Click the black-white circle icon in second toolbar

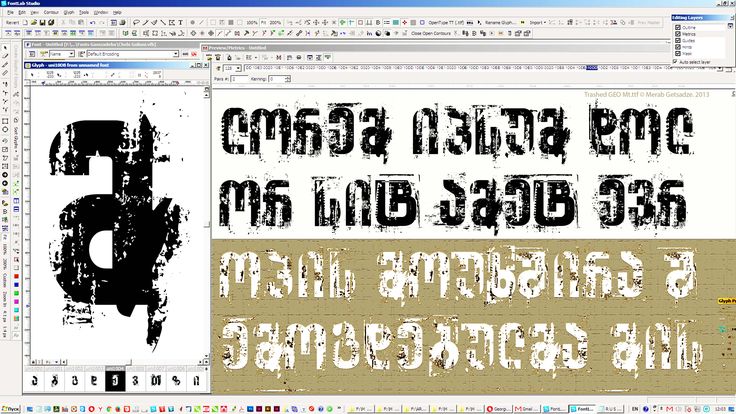378,33
